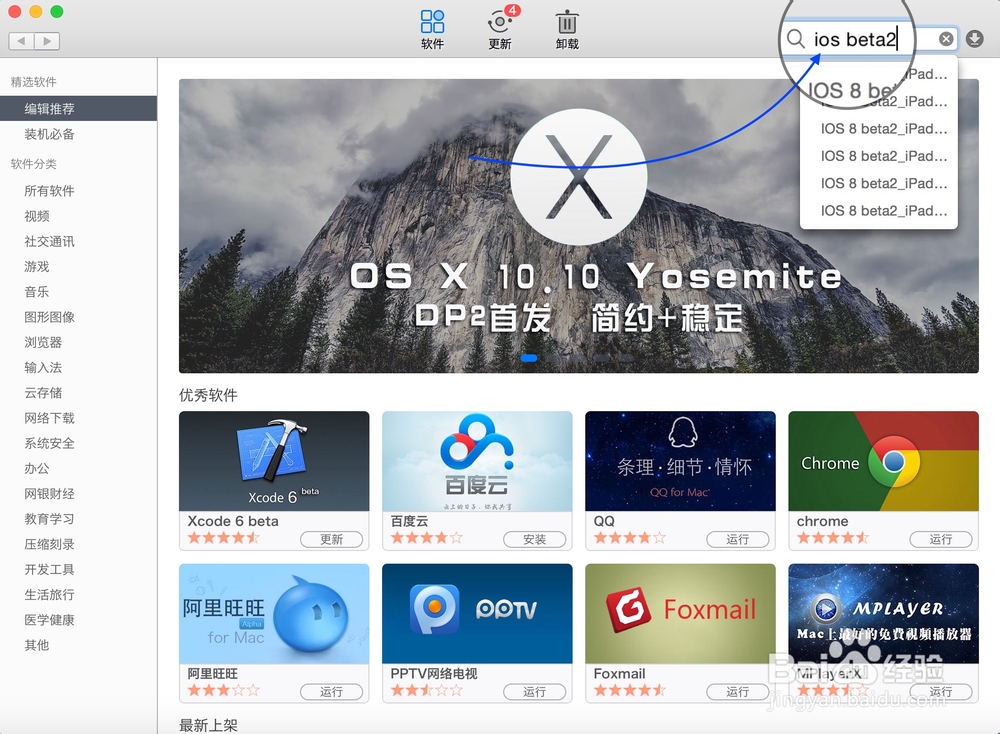Open the MPlayerX app thumbnail
Screen dimensions: 1000x734
883,613
